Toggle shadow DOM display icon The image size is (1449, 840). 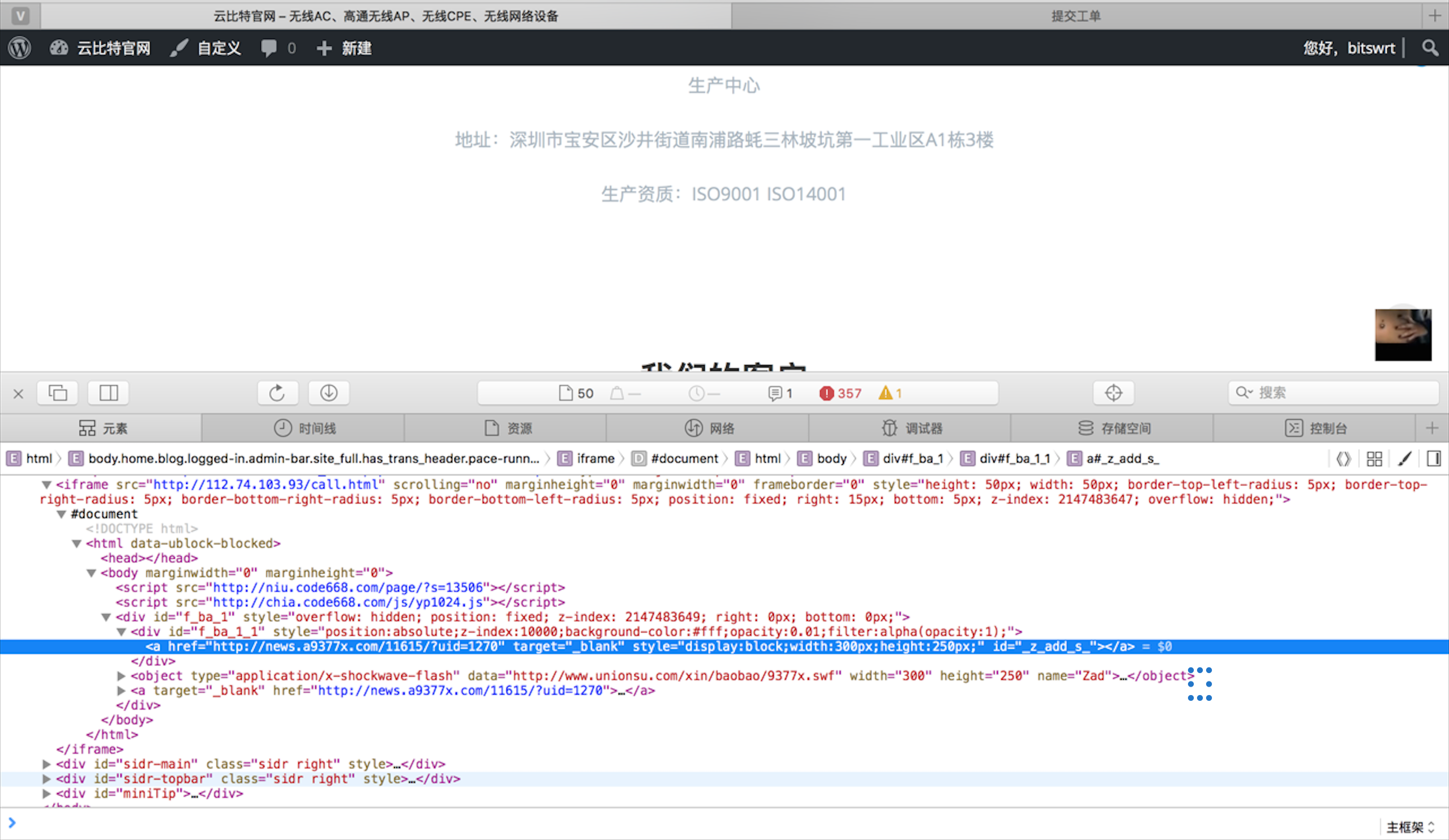coord(1344,458)
